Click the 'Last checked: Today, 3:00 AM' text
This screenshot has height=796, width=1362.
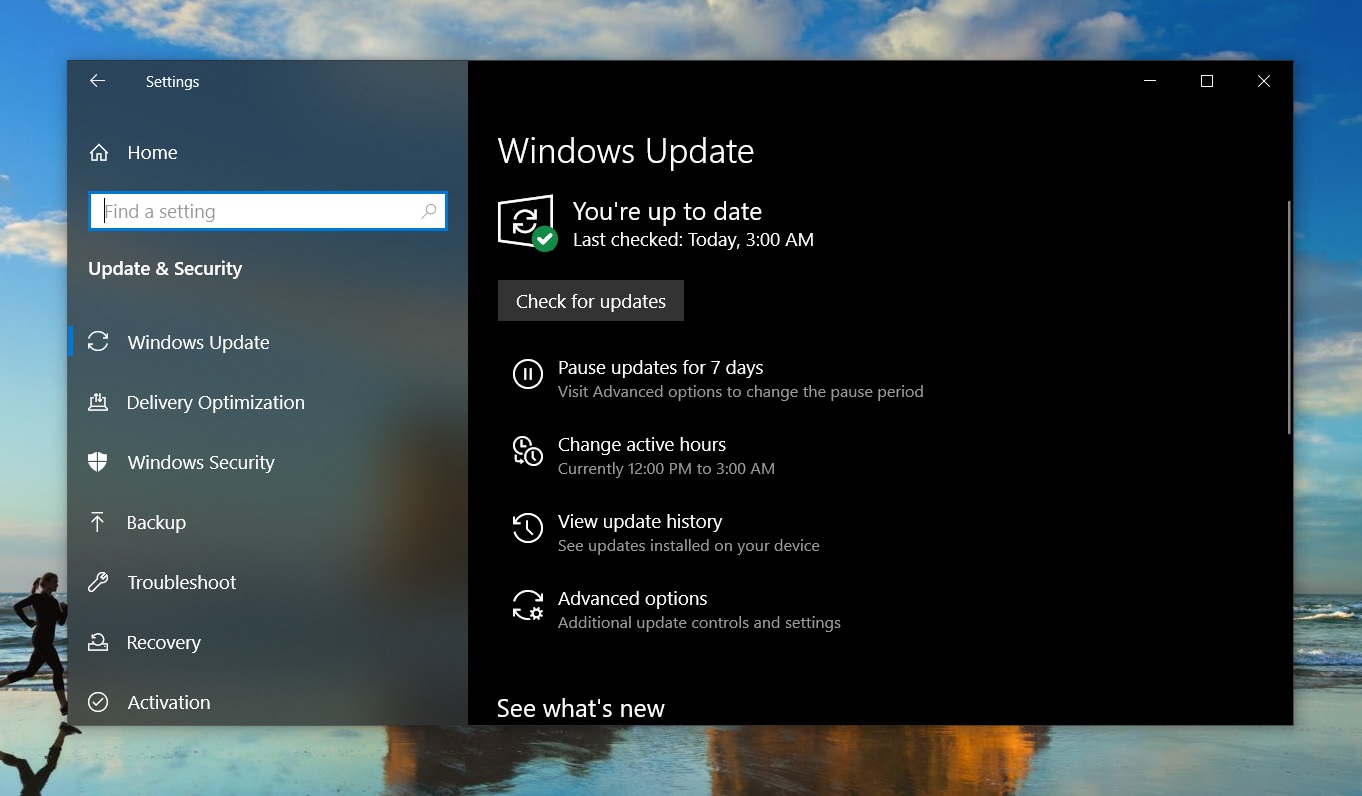[x=693, y=240]
